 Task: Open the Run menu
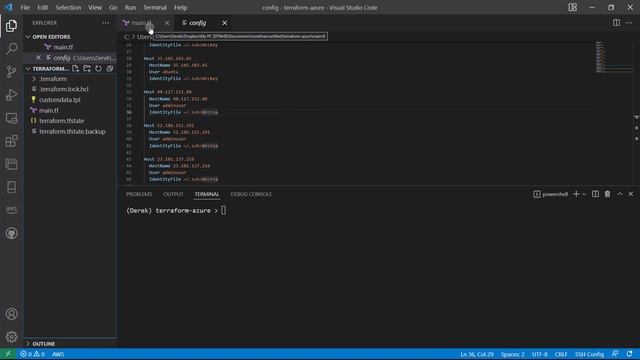coord(130,7)
